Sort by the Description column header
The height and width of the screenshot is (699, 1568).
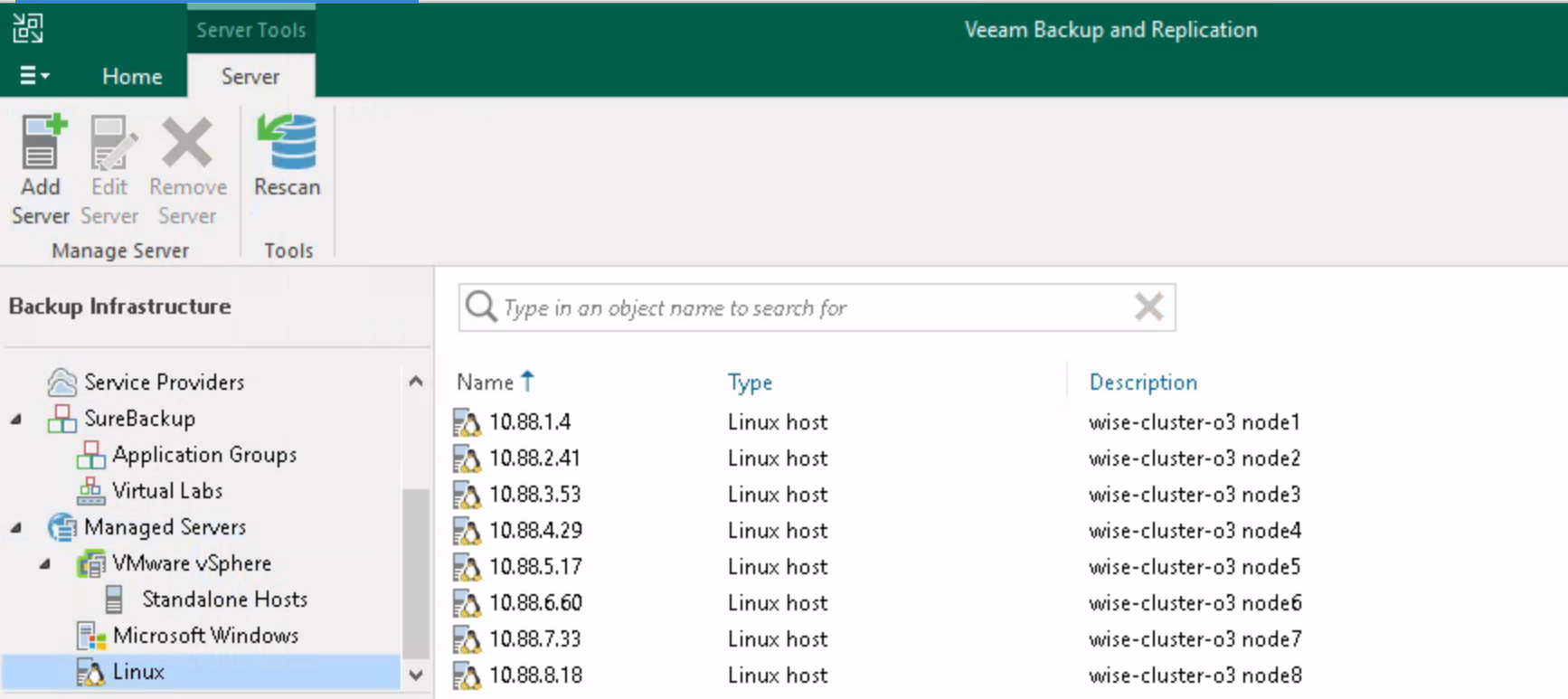pos(1143,383)
